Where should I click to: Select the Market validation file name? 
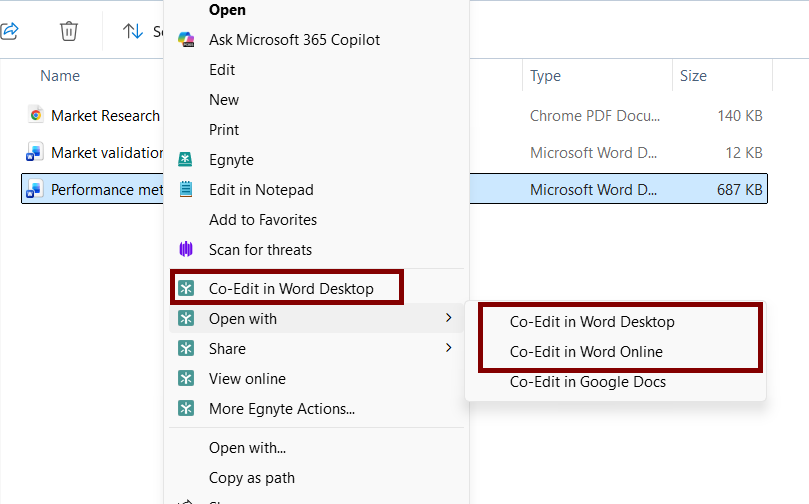click(x=107, y=153)
